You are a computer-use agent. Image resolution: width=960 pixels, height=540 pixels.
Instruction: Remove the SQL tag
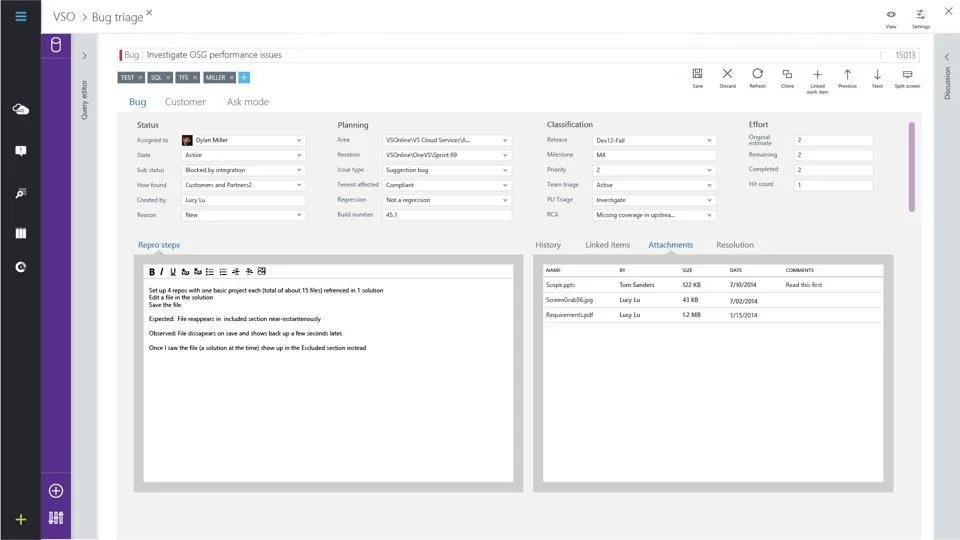[x=168, y=78]
